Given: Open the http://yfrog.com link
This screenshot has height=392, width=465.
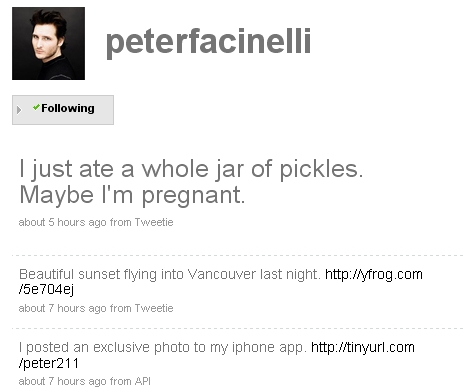Looking at the screenshot, I should [374, 274].
